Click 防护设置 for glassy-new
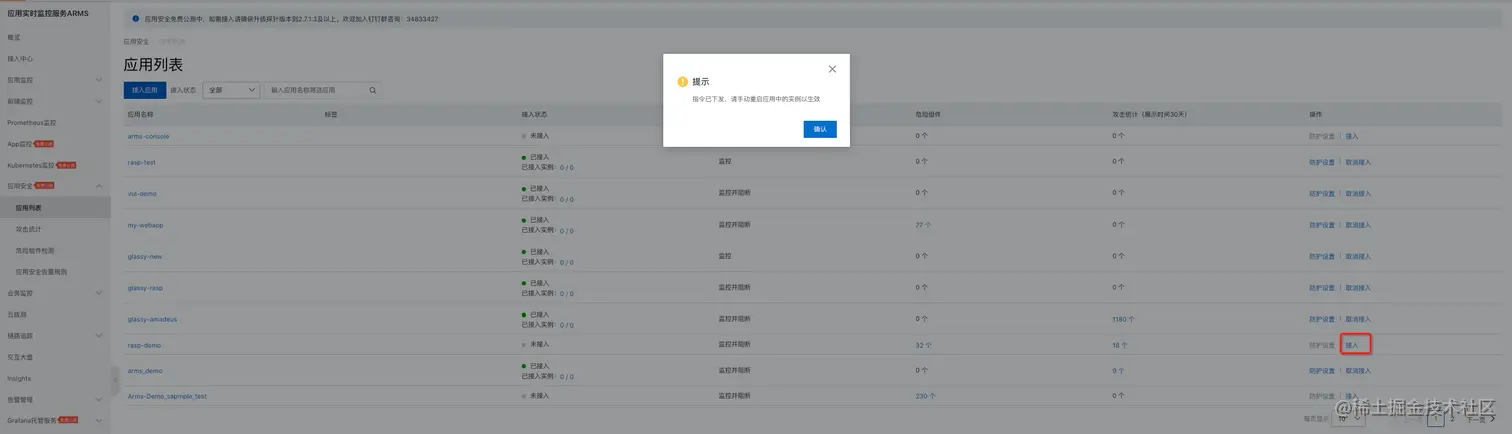 click(x=1322, y=256)
